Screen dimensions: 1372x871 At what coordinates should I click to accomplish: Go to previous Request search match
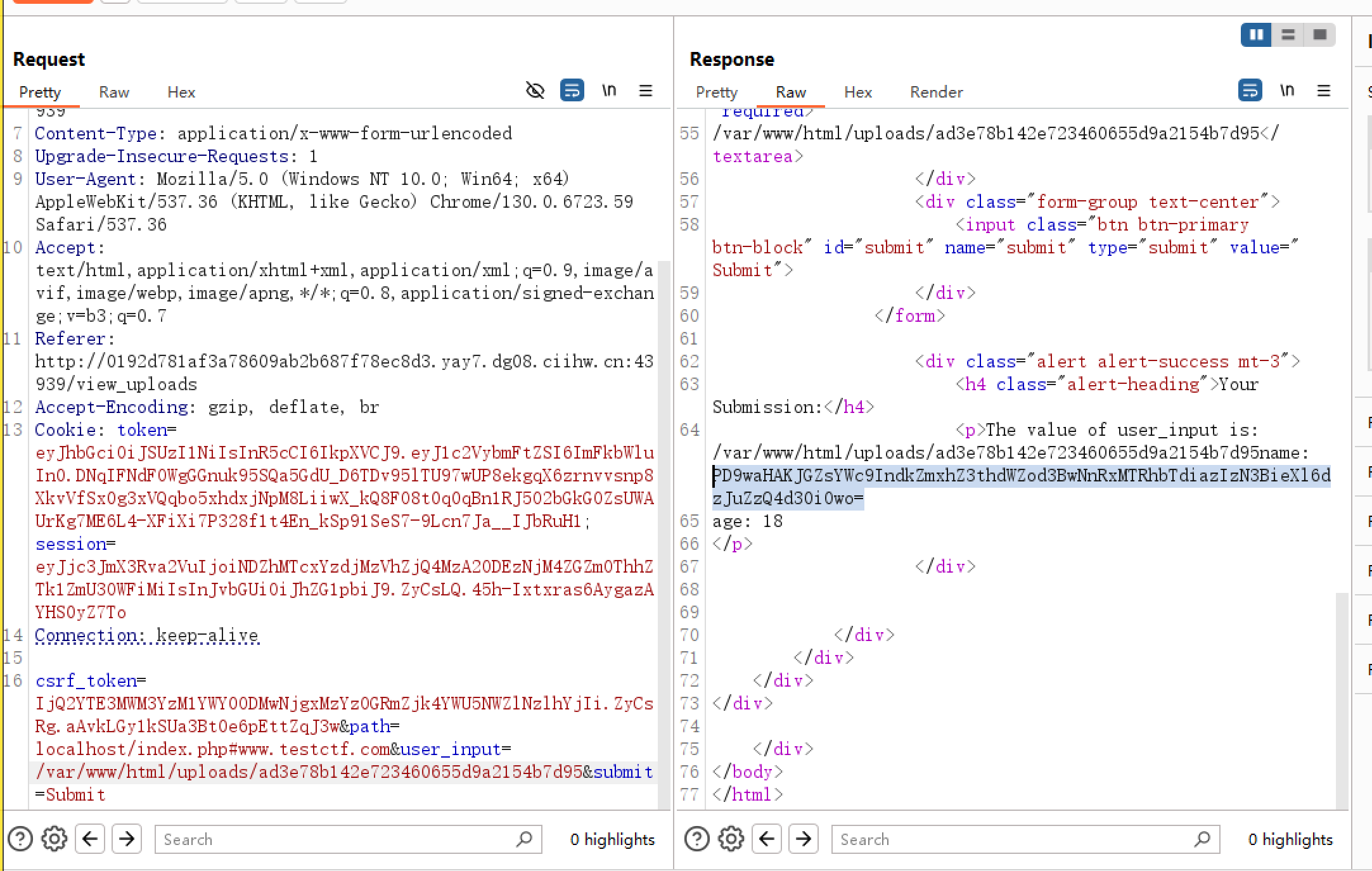click(90, 839)
